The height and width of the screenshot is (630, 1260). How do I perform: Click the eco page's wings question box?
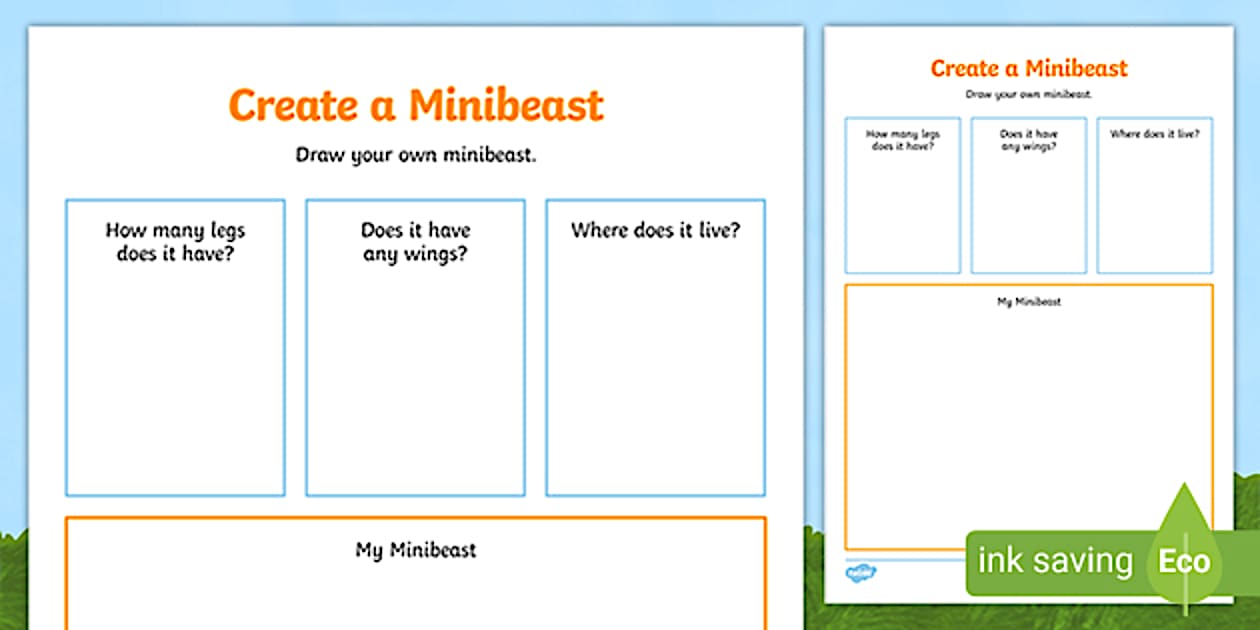(x=1029, y=196)
